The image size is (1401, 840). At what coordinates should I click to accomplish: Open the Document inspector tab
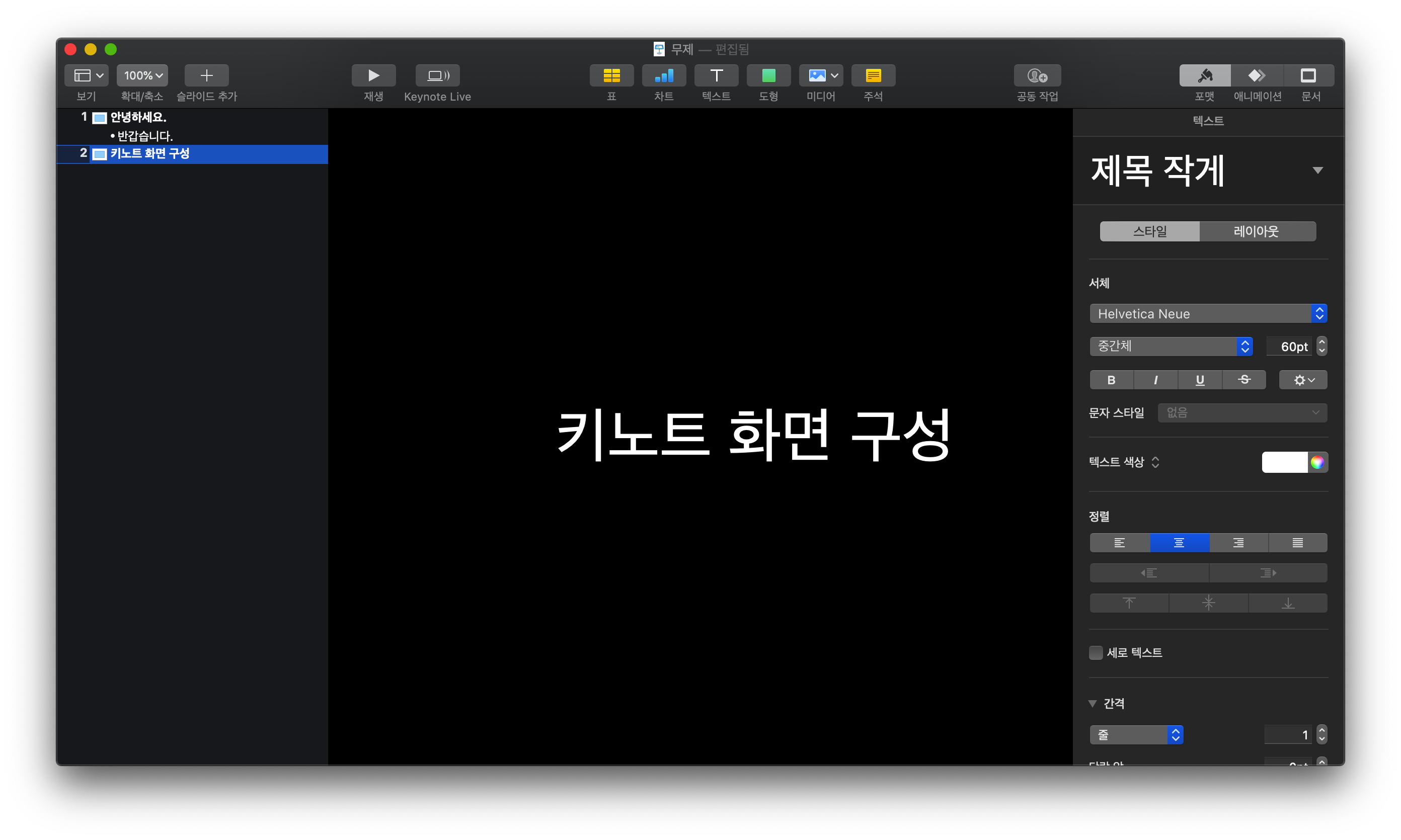pos(1309,75)
